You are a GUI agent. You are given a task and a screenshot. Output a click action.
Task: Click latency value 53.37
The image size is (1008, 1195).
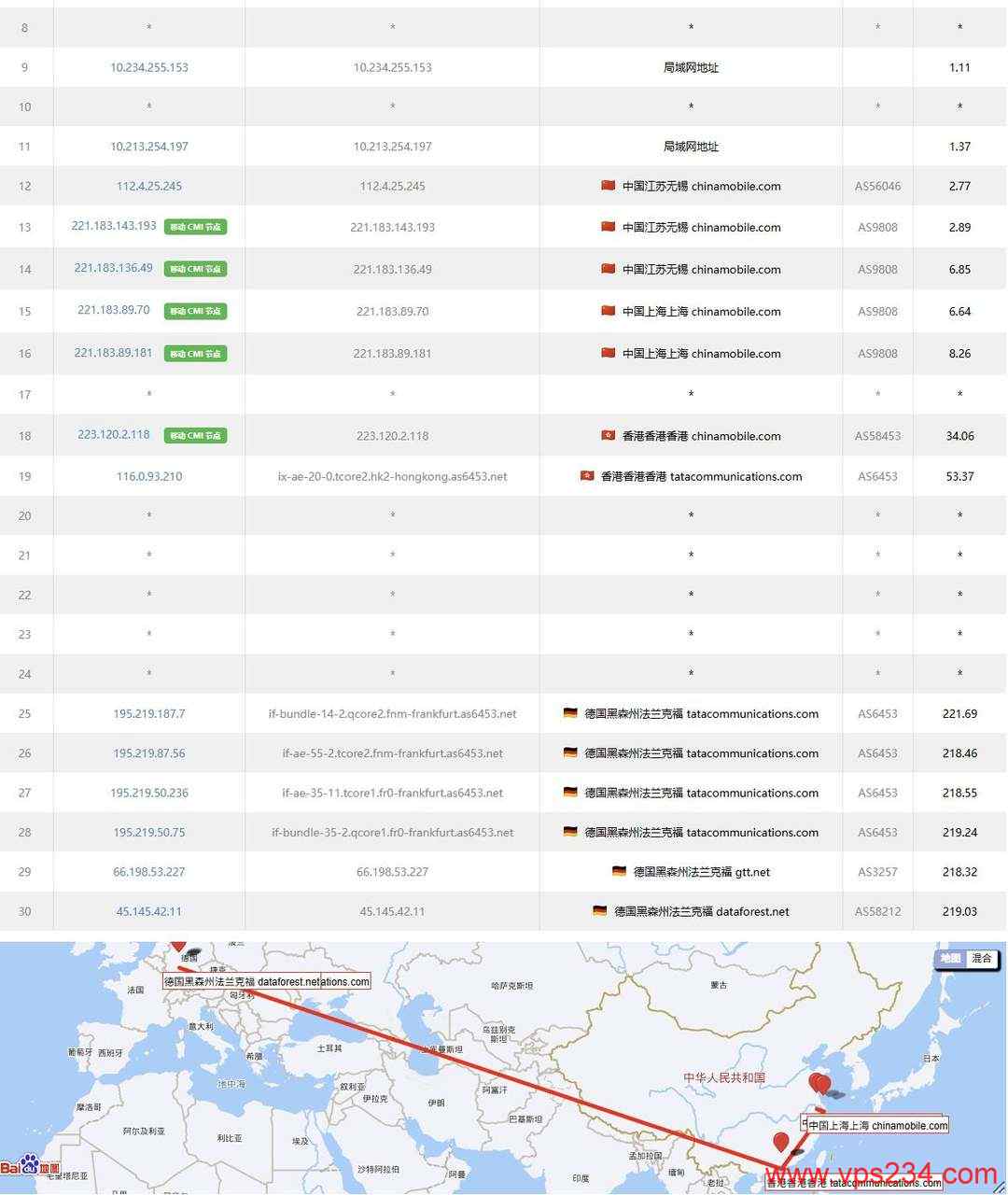959,476
